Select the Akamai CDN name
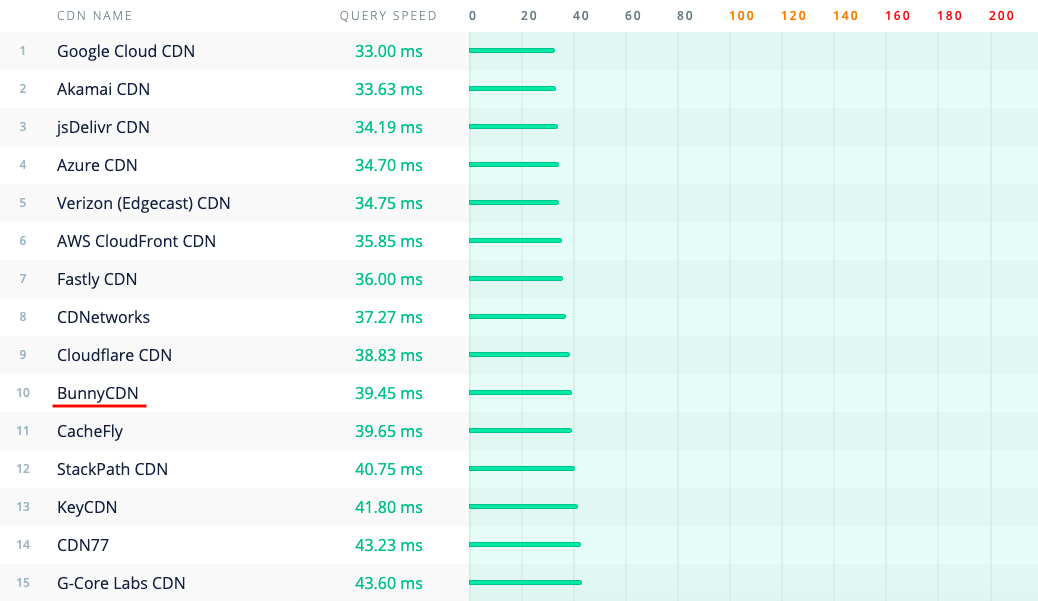 (103, 89)
